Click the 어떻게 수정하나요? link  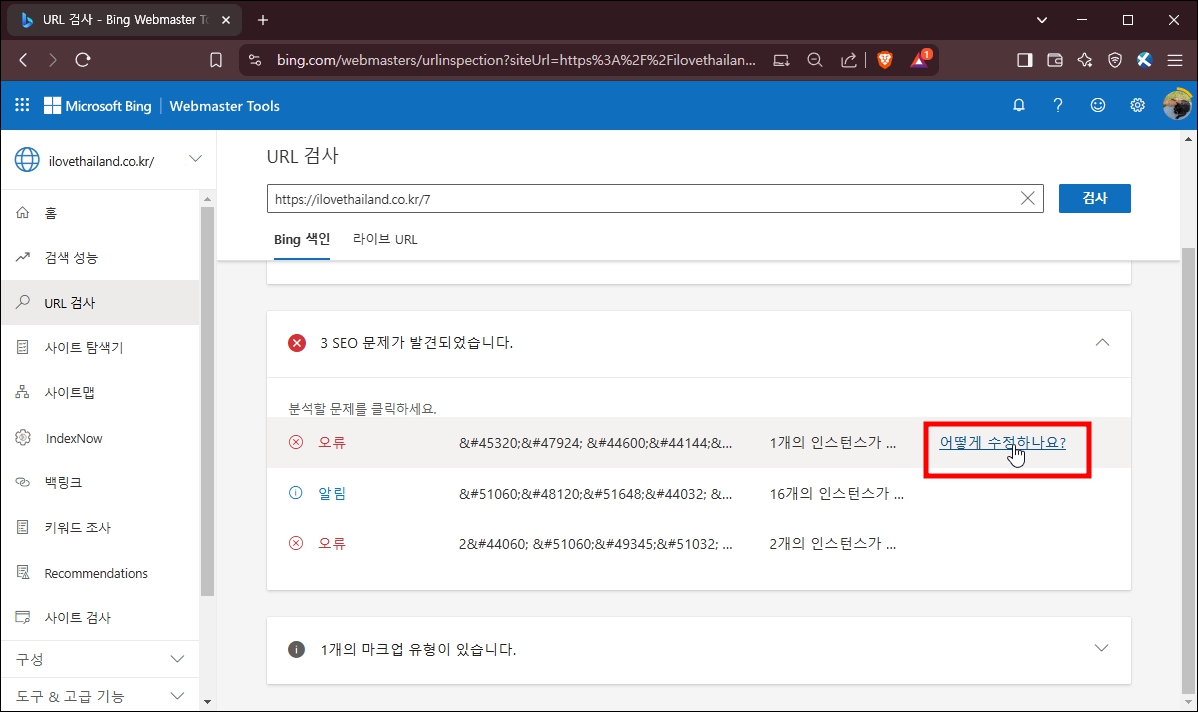point(1002,442)
